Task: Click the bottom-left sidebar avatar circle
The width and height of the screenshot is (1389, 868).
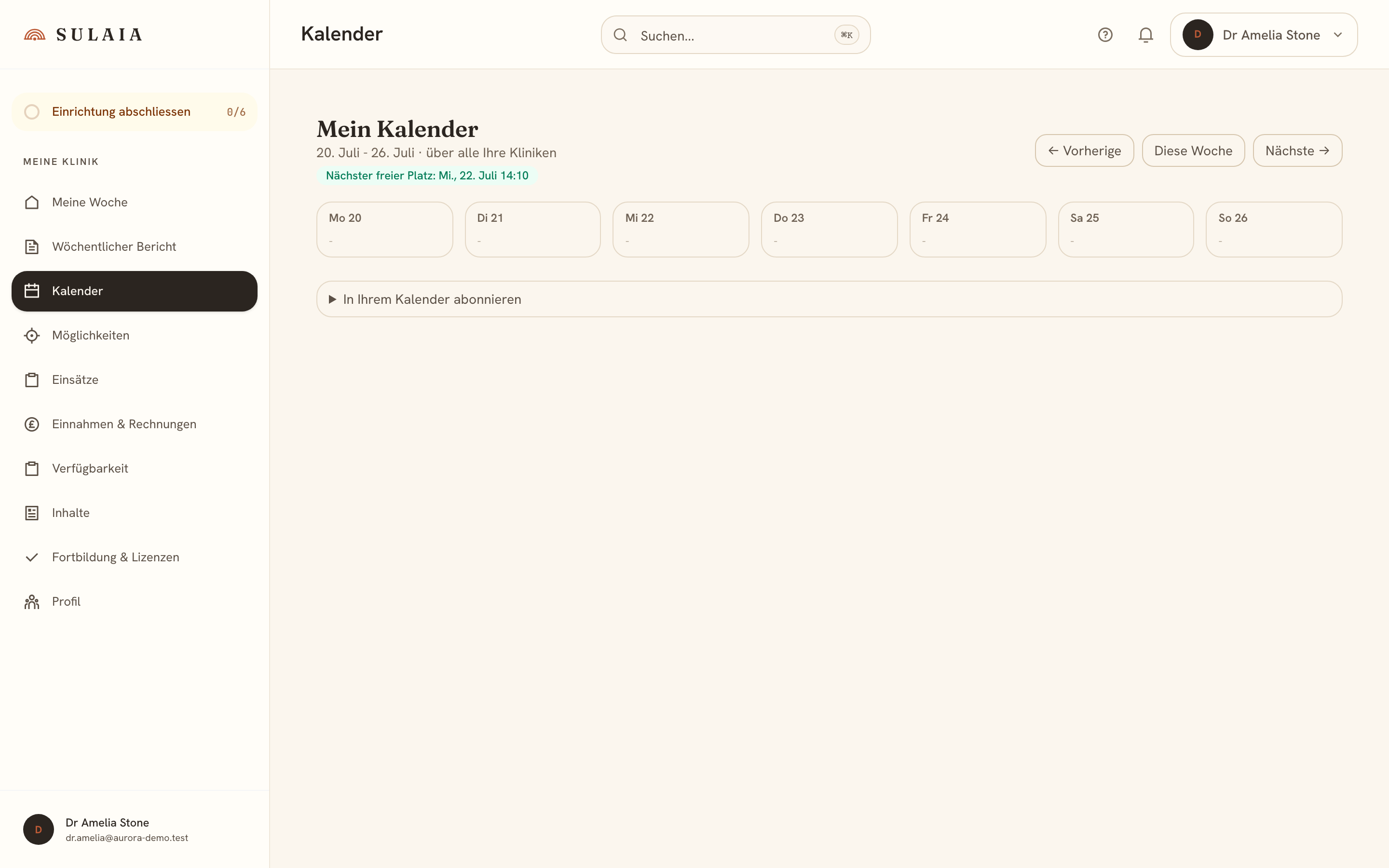Action: (39, 829)
